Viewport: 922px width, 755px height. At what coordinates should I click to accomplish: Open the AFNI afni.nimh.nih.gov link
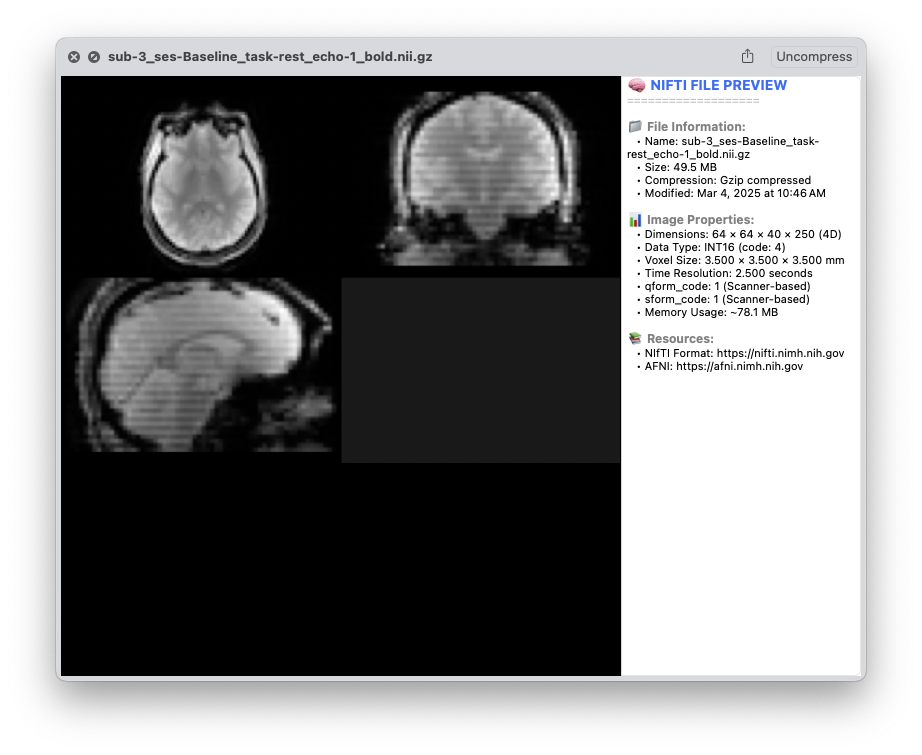pyautogui.click(x=739, y=366)
